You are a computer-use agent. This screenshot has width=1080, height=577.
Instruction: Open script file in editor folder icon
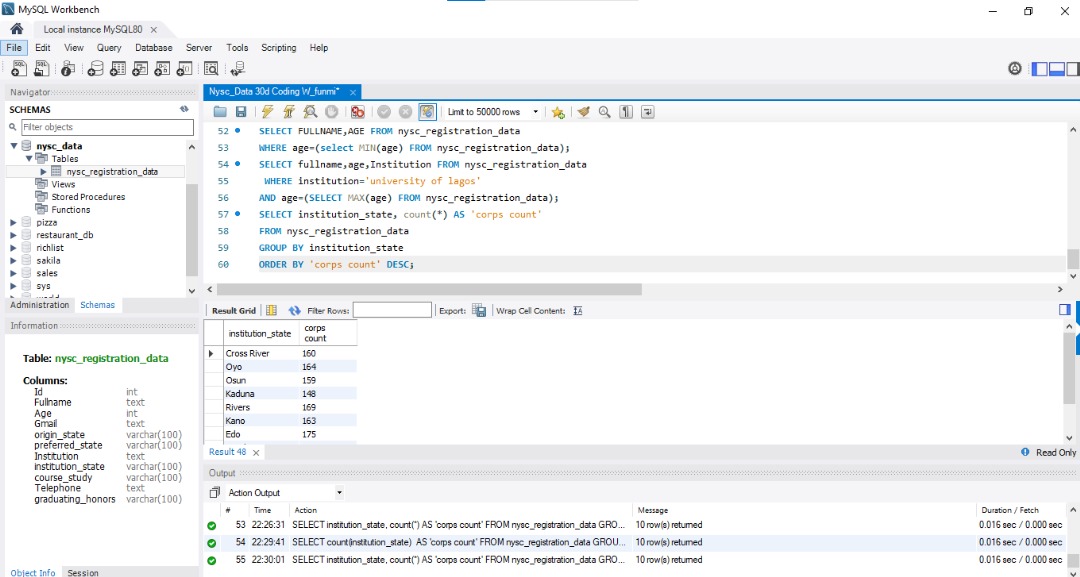(220, 112)
